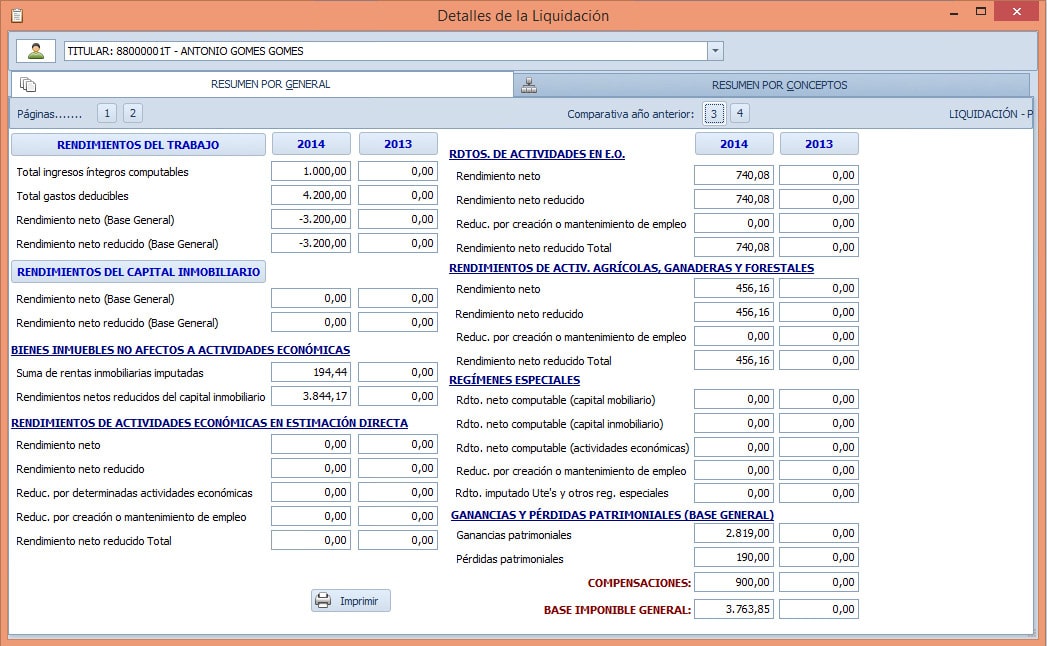Click the 2014 Rdto. imputado Ute's y otros reg. especiales field
1047x646 pixels.
[734, 494]
